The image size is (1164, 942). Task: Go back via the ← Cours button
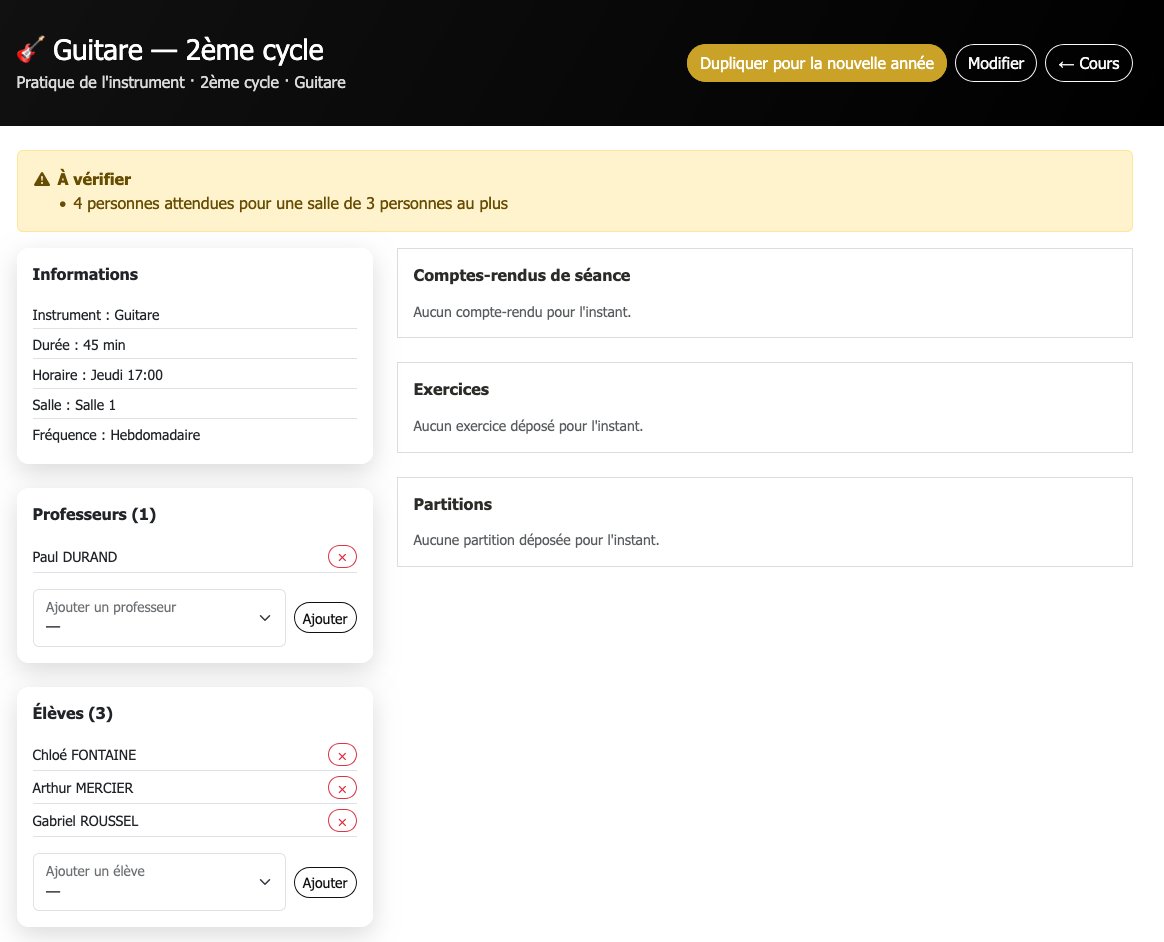point(1088,63)
